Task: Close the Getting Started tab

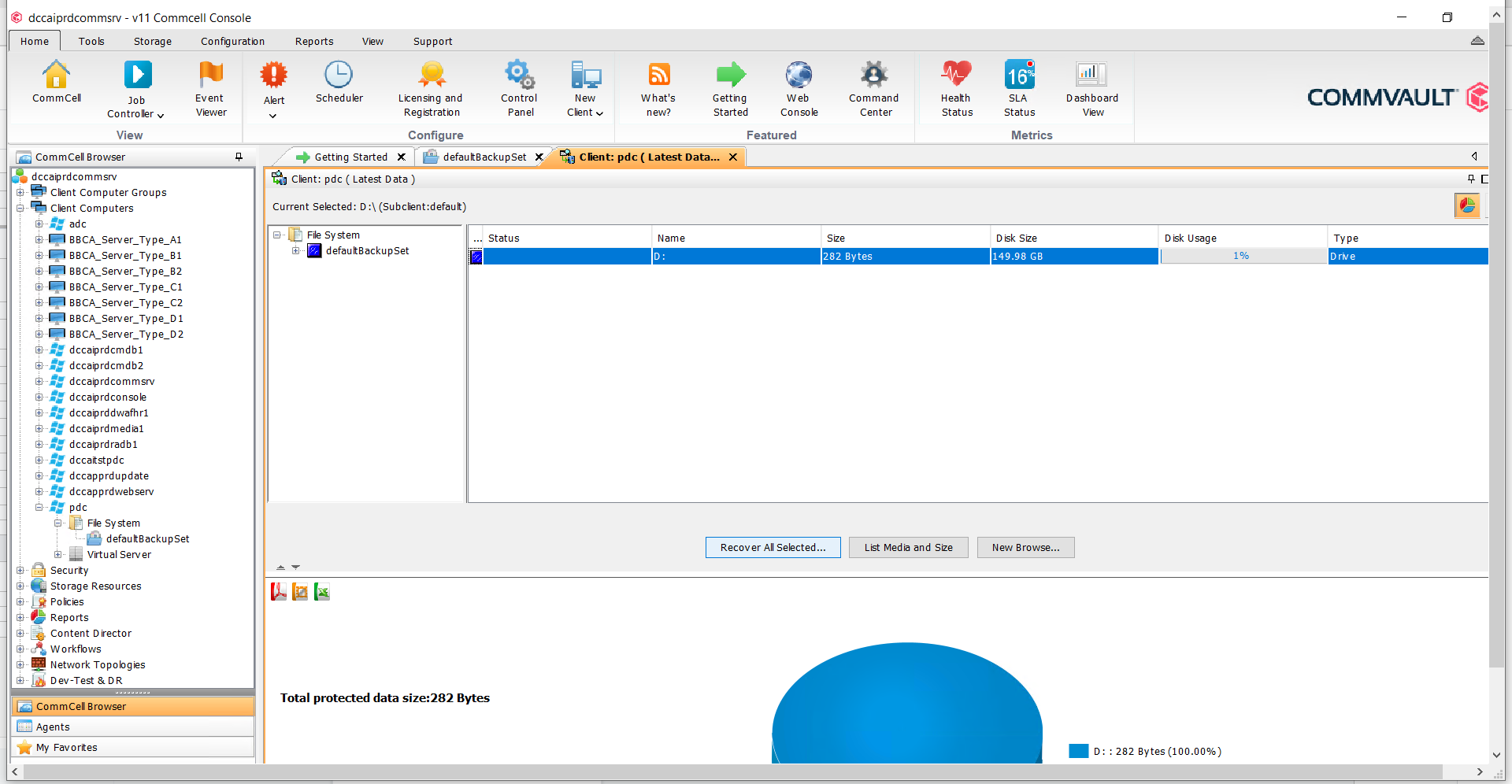Action: tap(401, 157)
